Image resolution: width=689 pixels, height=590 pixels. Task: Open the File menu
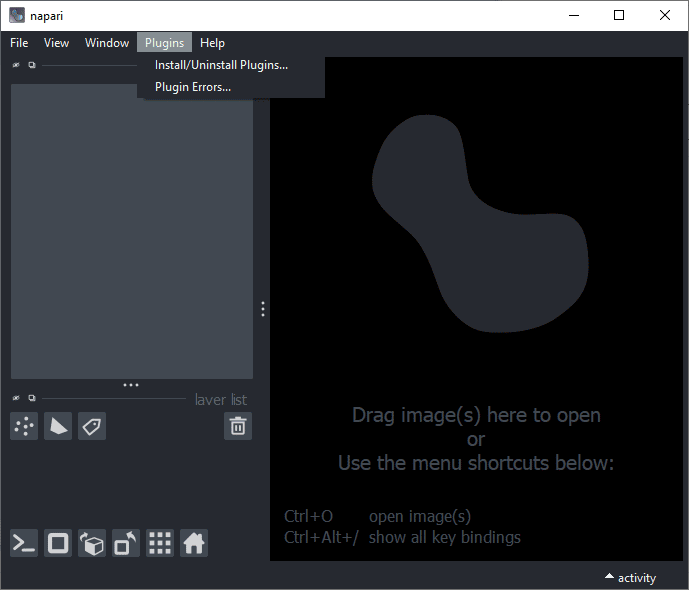tap(19, 43)
